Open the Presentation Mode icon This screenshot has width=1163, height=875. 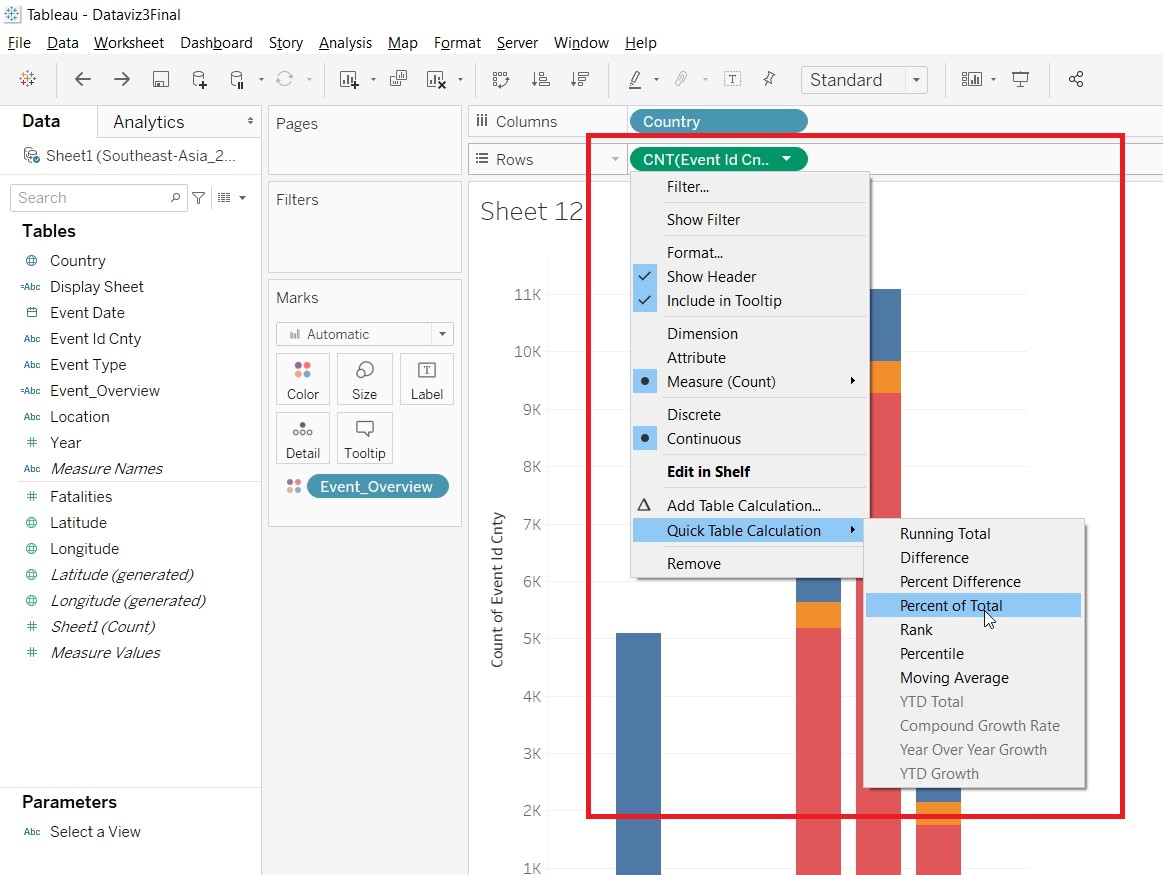click(1020, 80)
